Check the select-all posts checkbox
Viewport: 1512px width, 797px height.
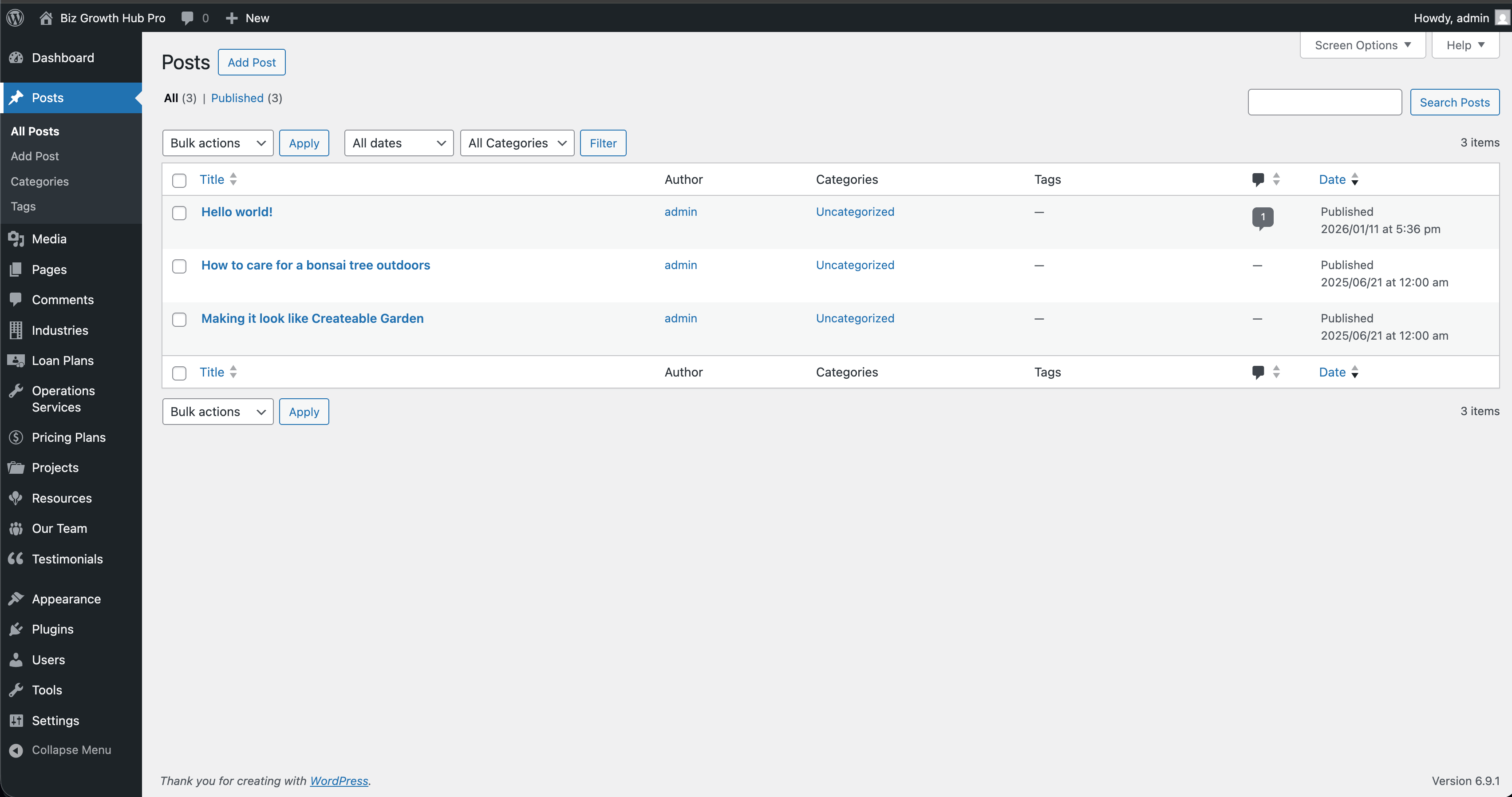[x=179, y=180]
